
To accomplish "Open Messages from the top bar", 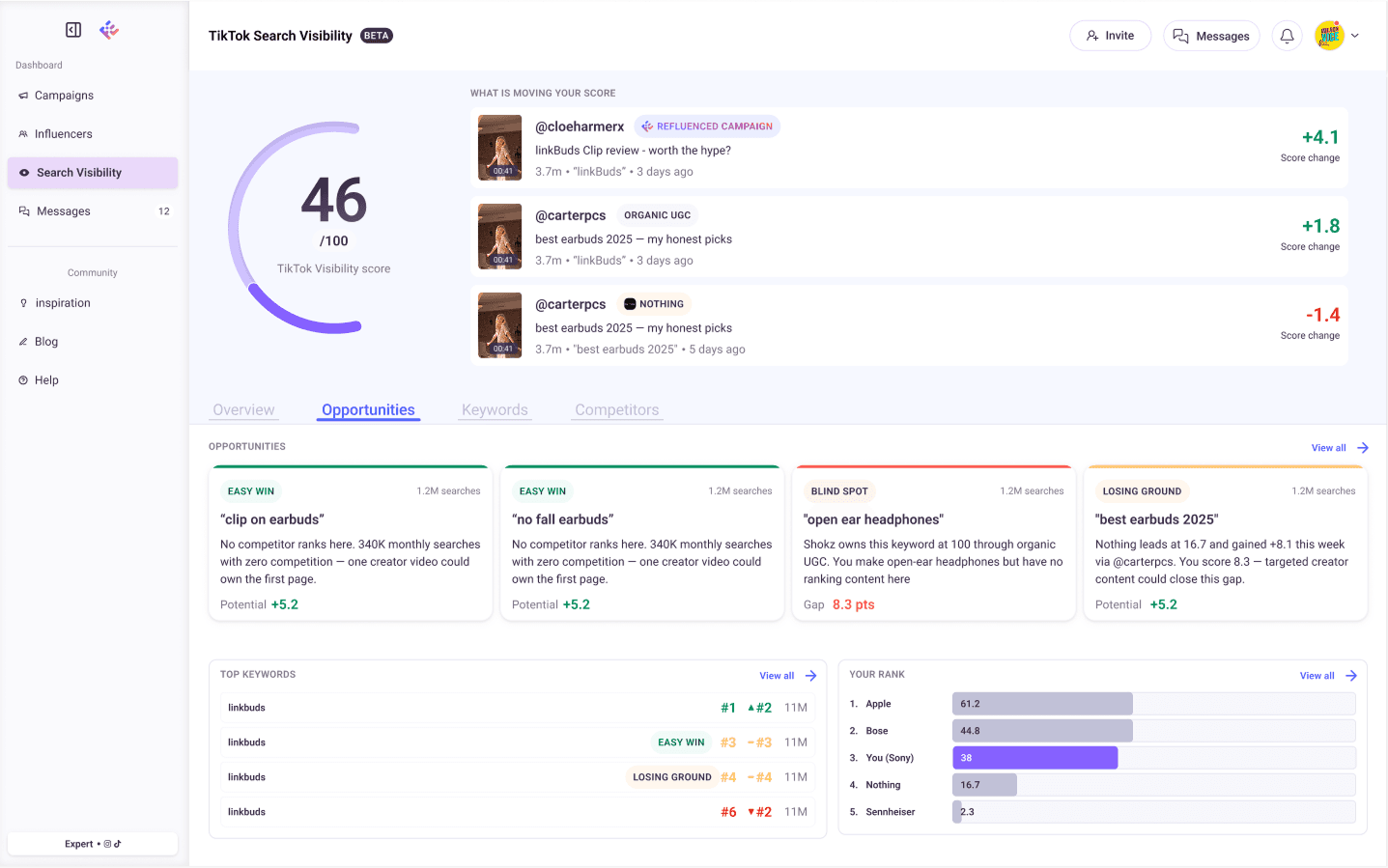I will (x=1211, y=36).
